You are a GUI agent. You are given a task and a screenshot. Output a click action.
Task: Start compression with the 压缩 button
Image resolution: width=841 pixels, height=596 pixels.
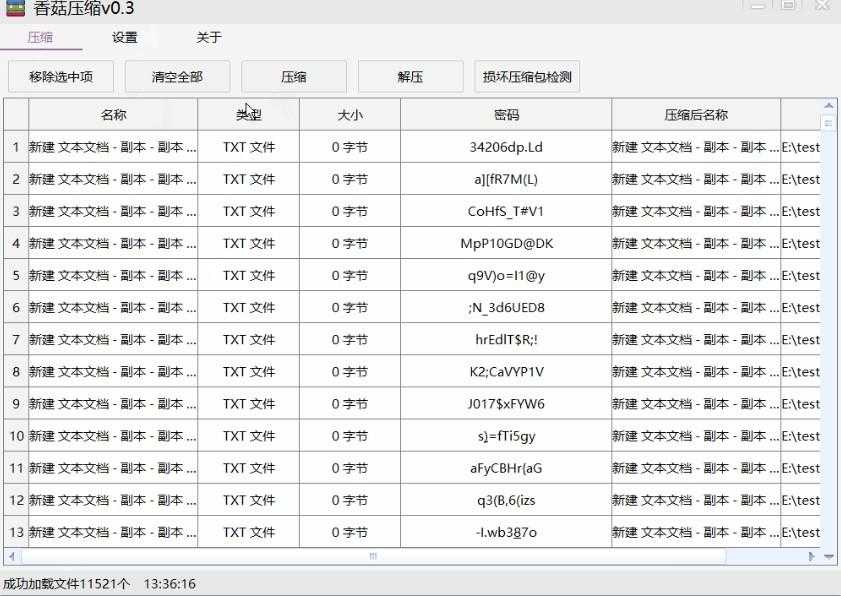[293, 76]
